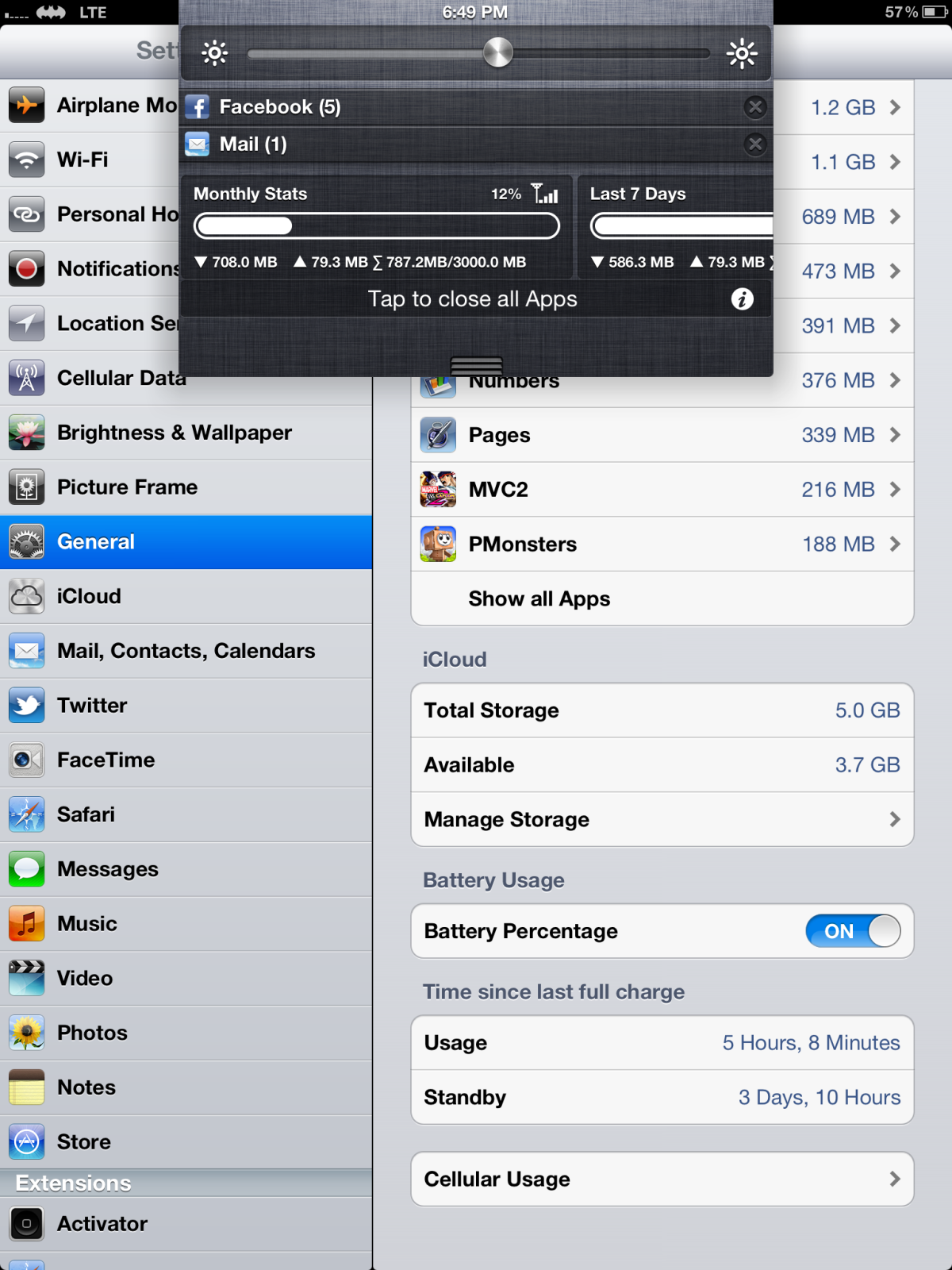Open Notes settings label in sidebar
This screenshot has width=952, height=1270.
point(86,1087)
